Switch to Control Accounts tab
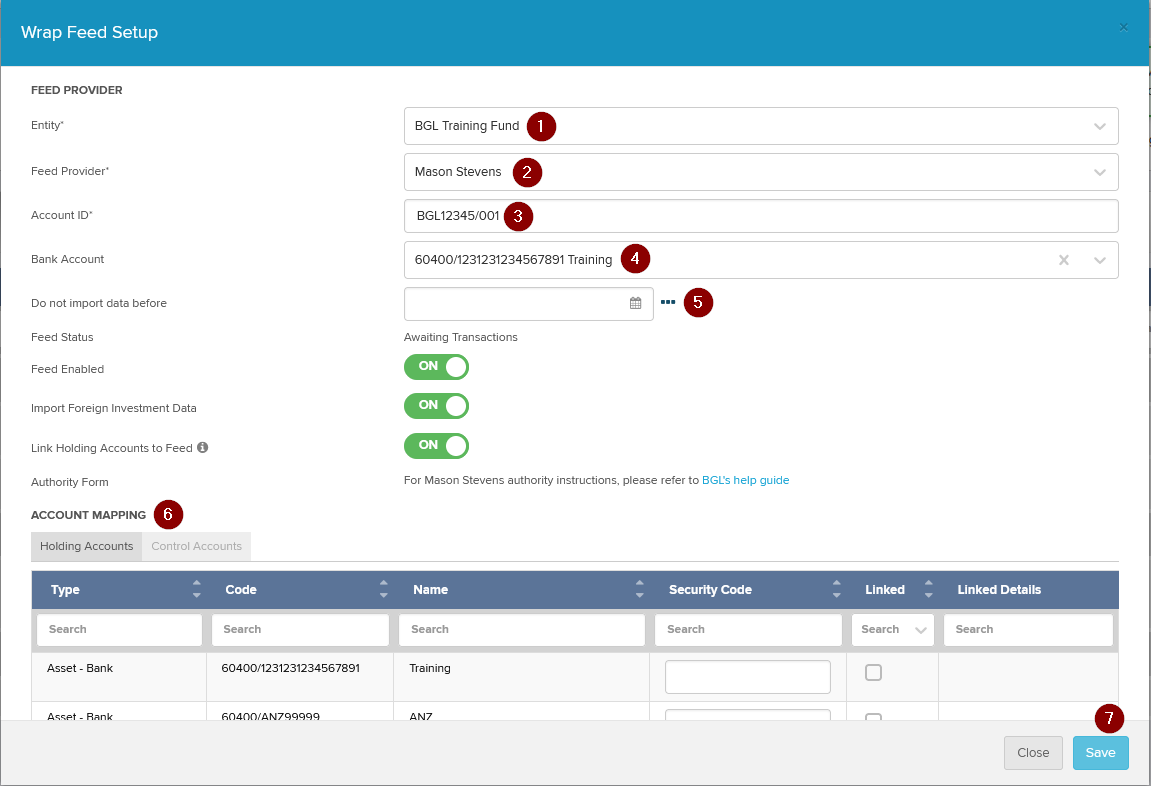This screenshot has width=1151, height=786. 196,546
